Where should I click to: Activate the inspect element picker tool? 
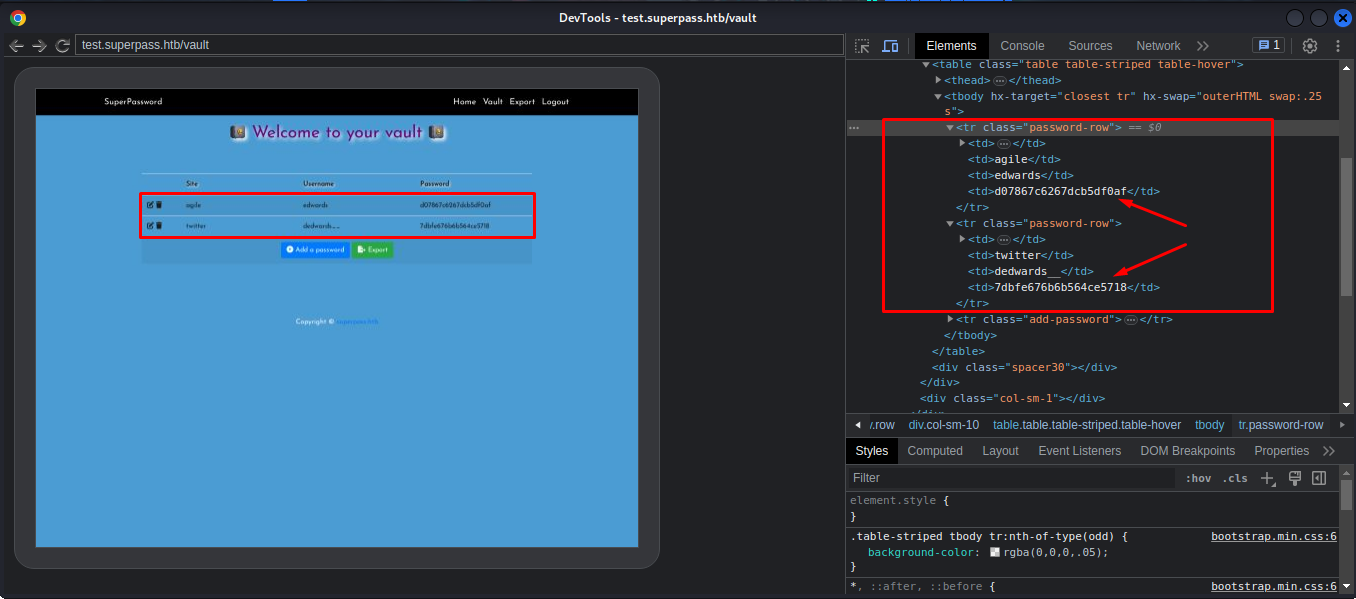862,46
